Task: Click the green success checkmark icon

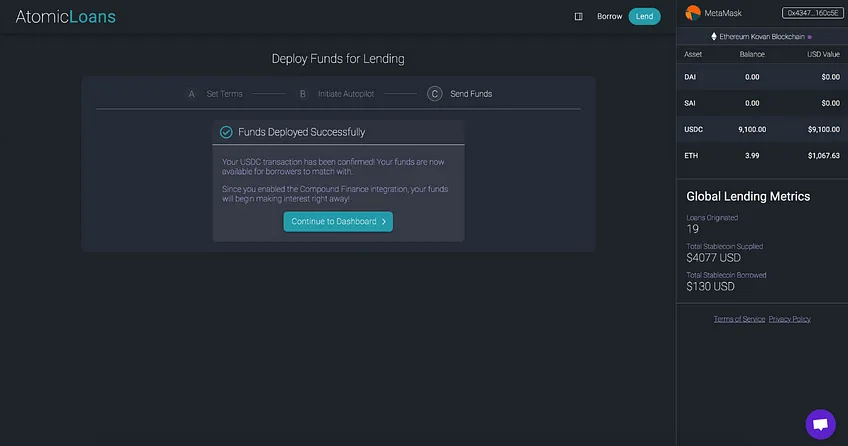Action: (x=226, y=132)
